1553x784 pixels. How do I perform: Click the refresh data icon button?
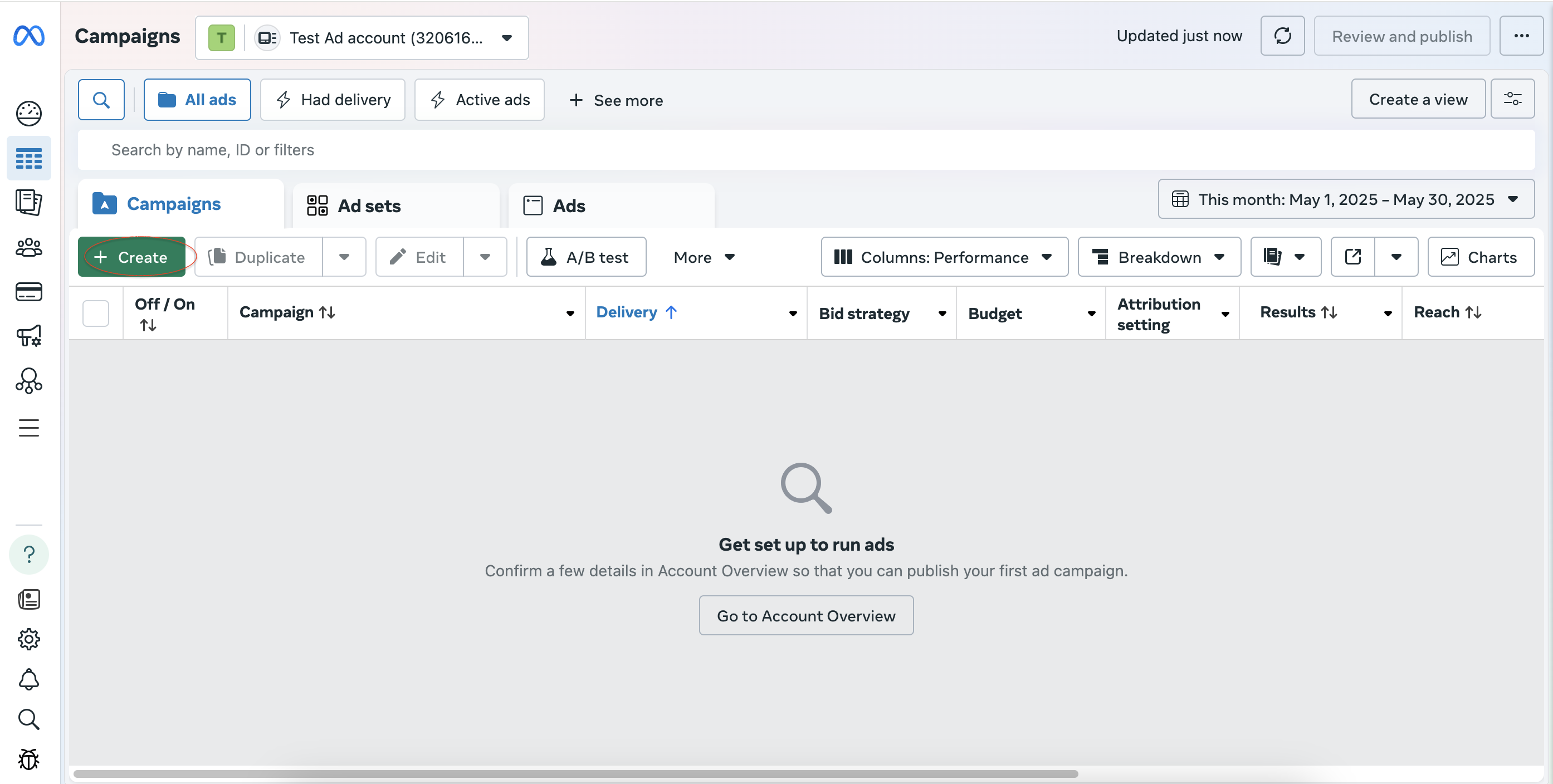point(1282,36)
